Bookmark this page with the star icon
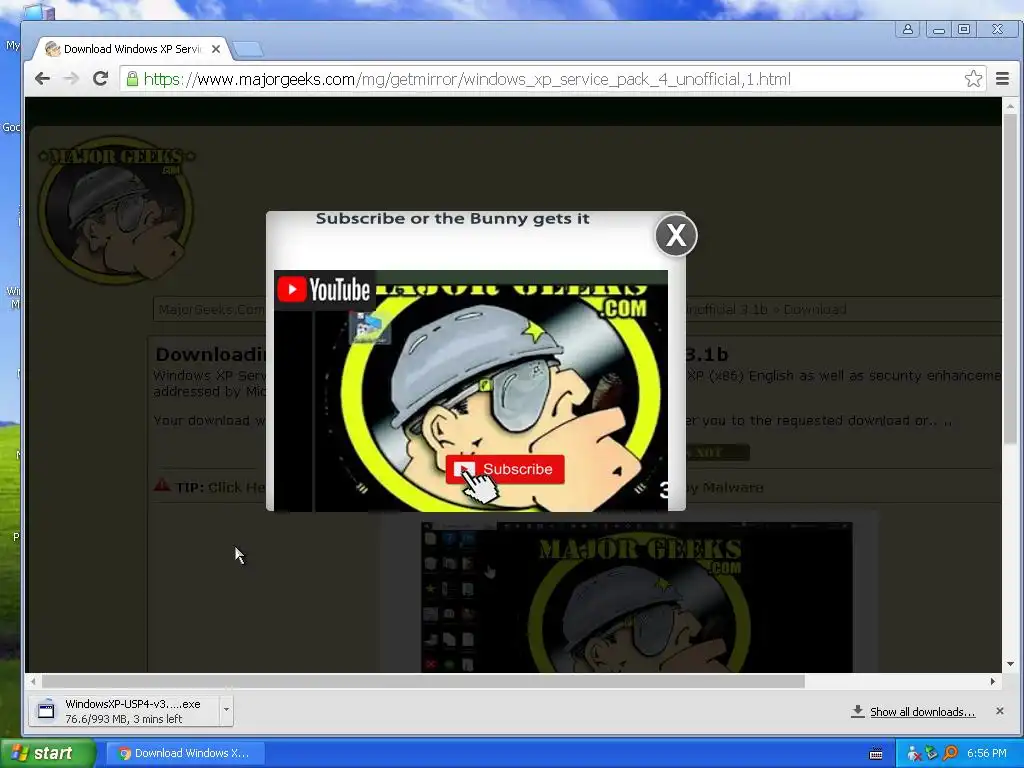The height and width of the screenshot is (768, 1024). [x=973, y=79]
